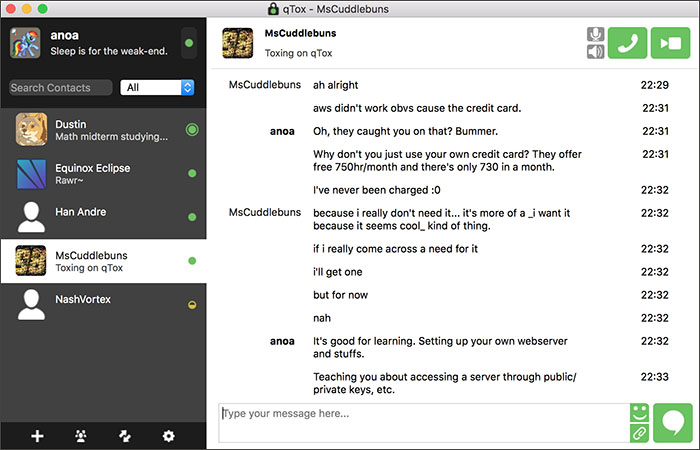
Task: Open the group chat icon
Action: (x=81, y=435)
